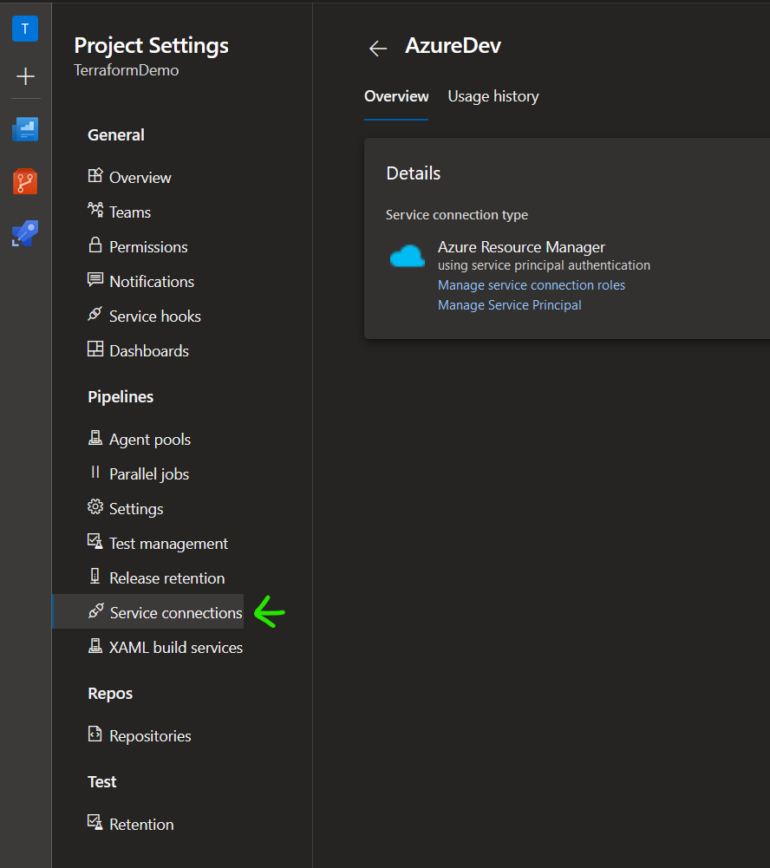Click the blue T project avatar

(x=25, y=28)
